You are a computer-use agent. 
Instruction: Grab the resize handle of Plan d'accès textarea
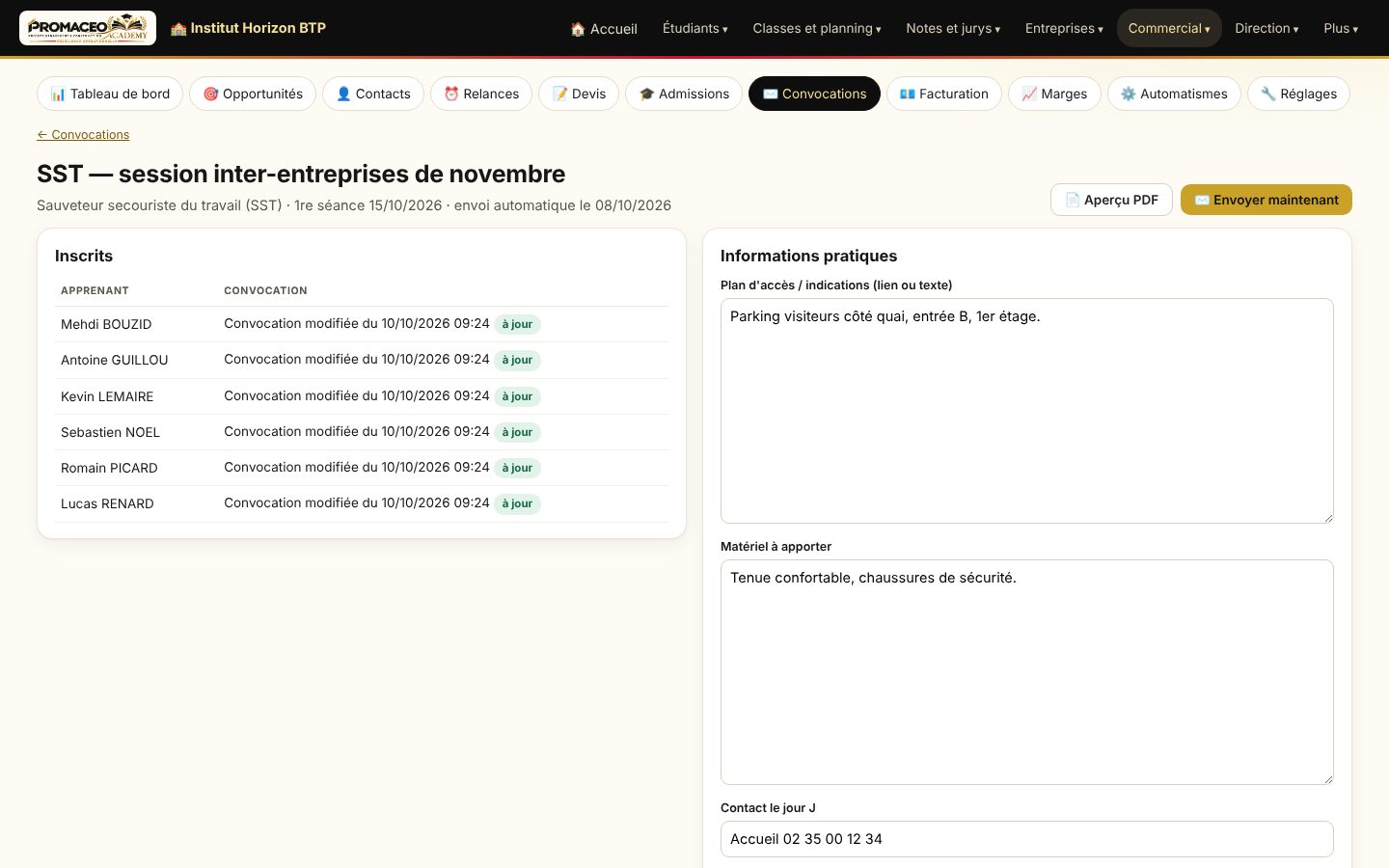pyautogui.click(x=1327, y=517)
